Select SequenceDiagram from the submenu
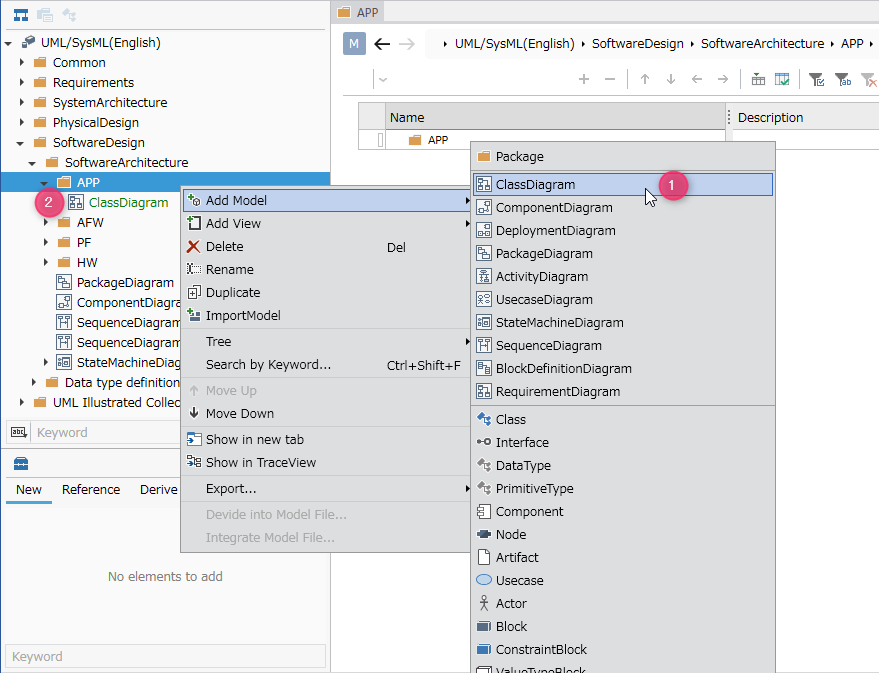Image resolution: width=879 pixels, height=673 pixels. (623, 345)
